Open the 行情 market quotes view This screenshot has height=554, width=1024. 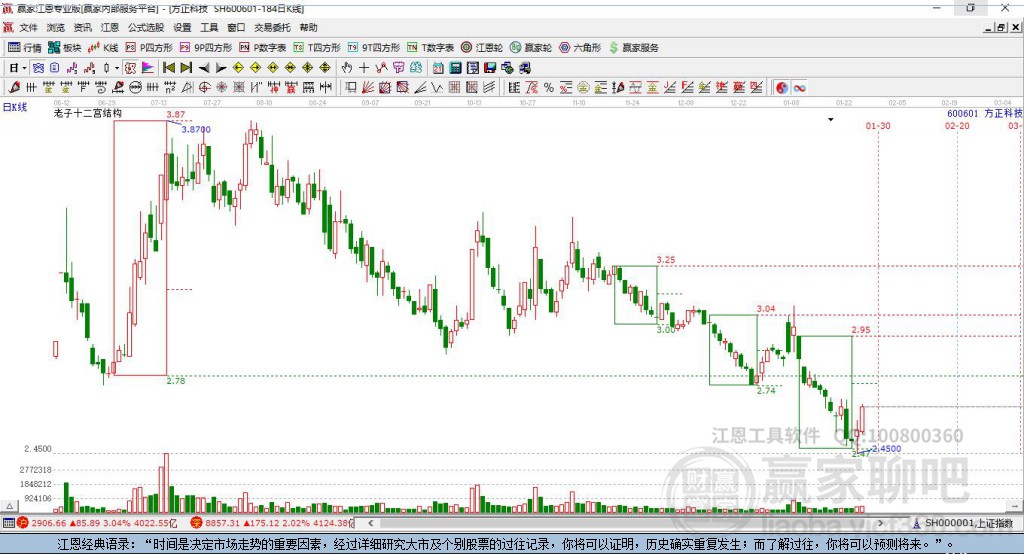24,48
